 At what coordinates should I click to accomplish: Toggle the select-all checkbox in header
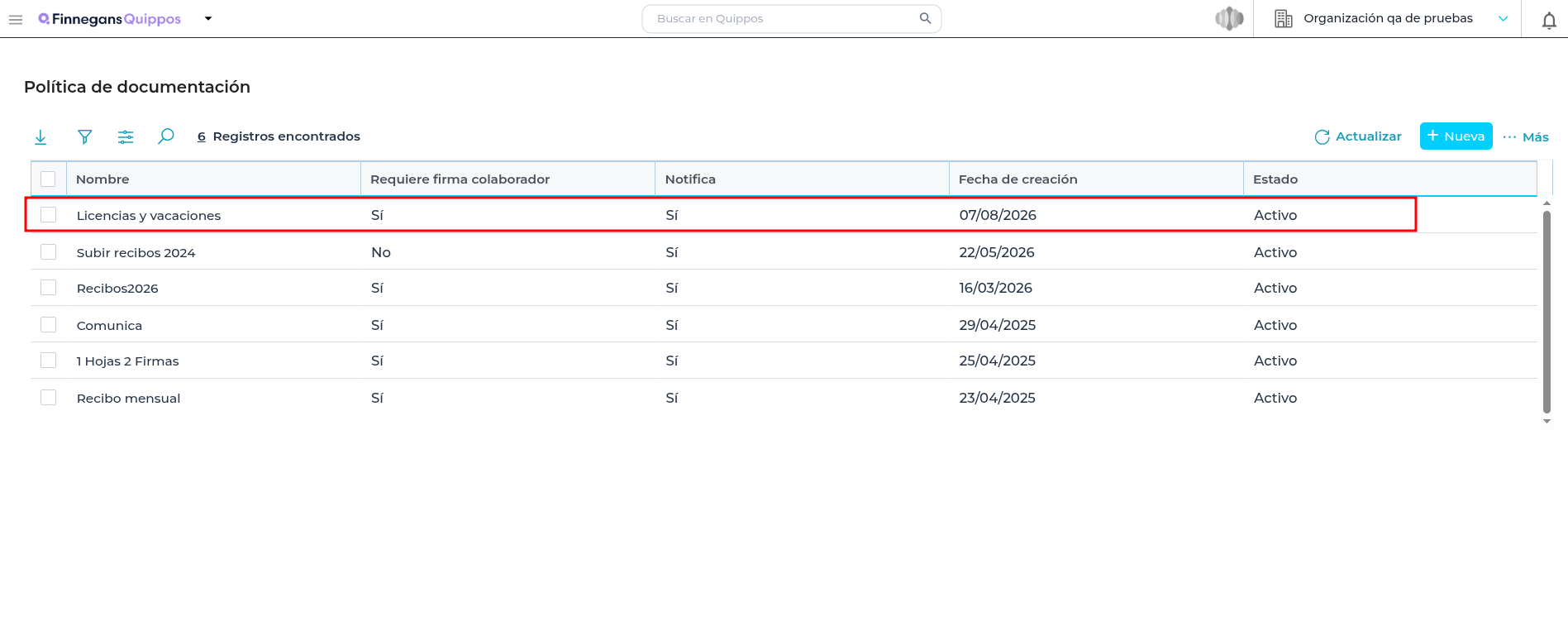click(x=48, y=179)
